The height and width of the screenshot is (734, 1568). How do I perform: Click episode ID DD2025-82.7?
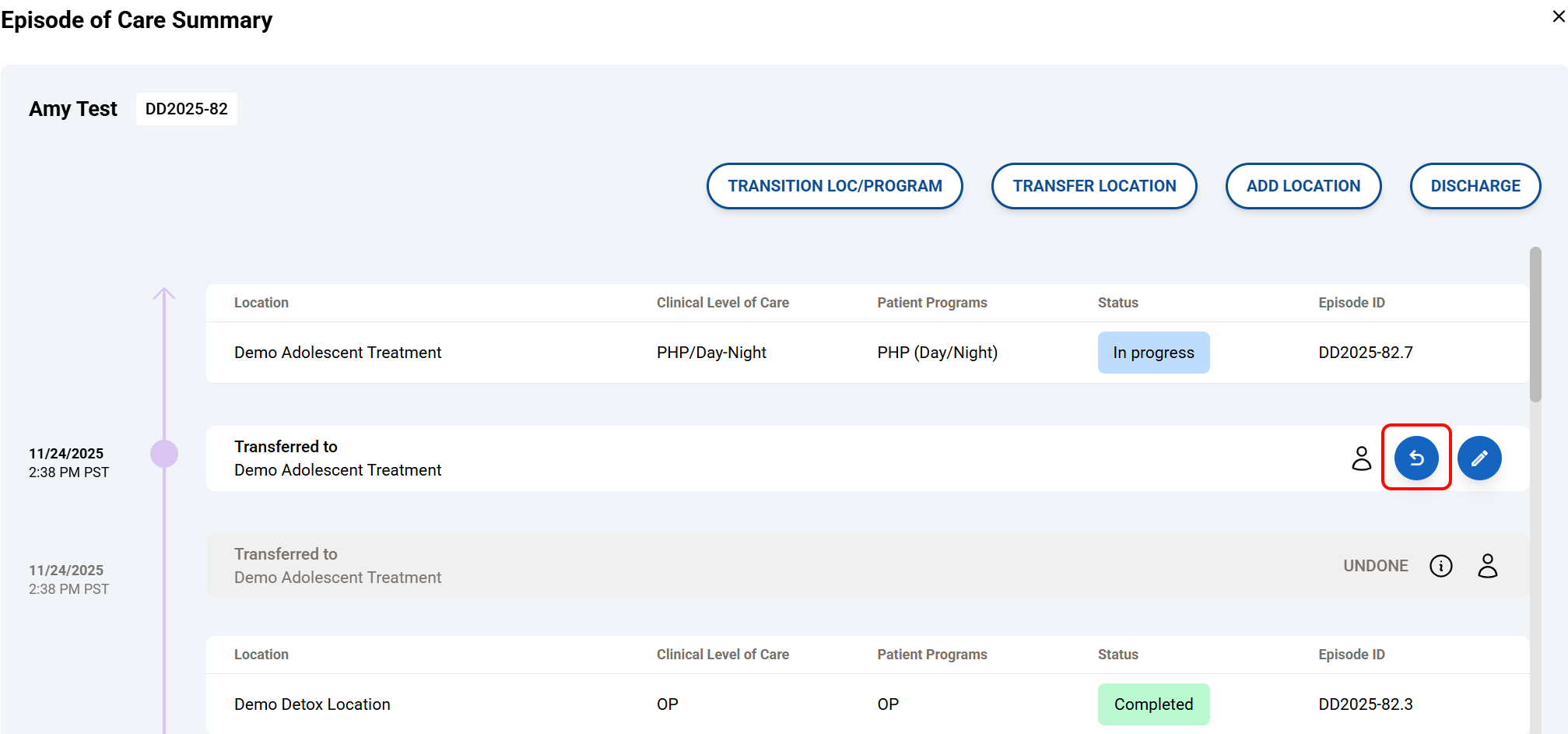pyautogui.click(x=1365, y=353)
